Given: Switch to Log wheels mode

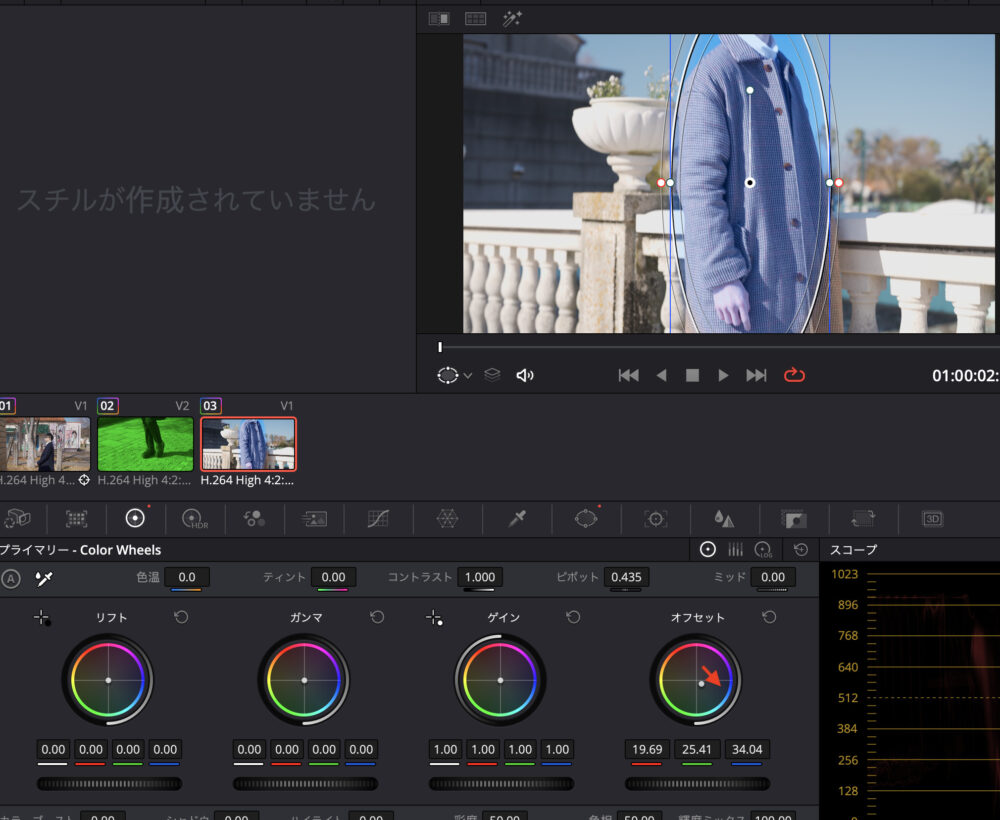Looking at the screenshot, I should point(763,549).
